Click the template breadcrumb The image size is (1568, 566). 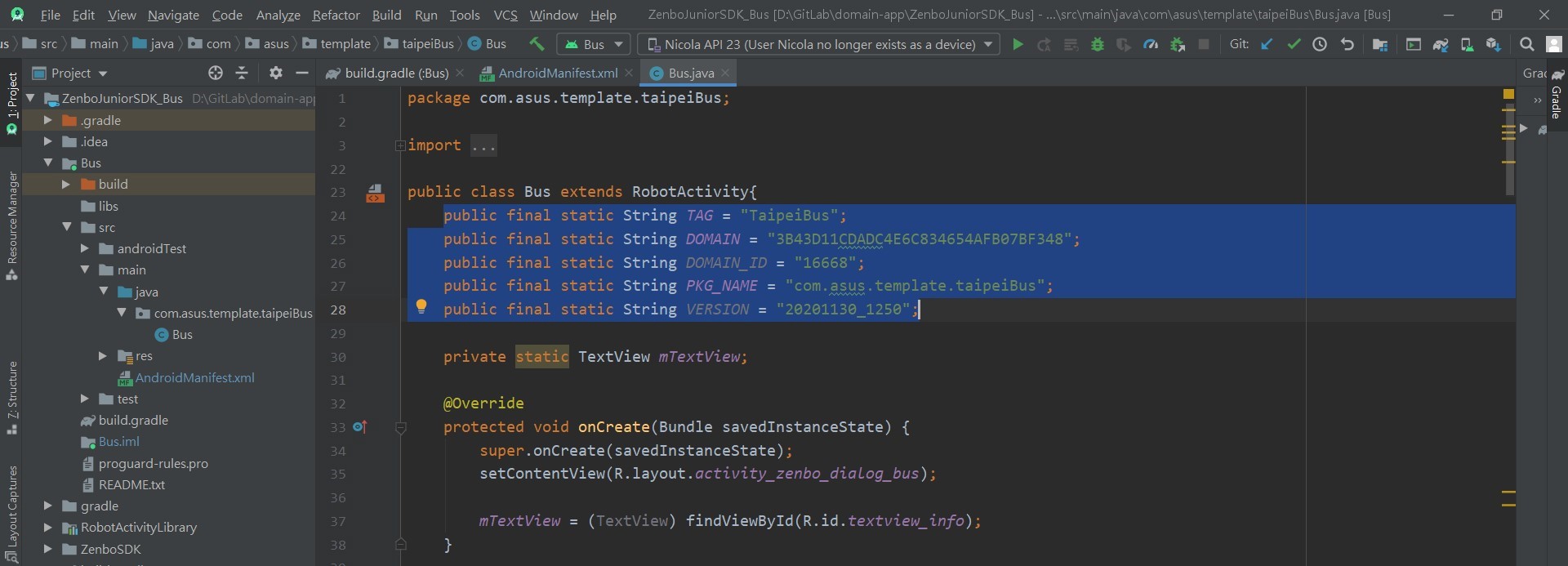336,44
